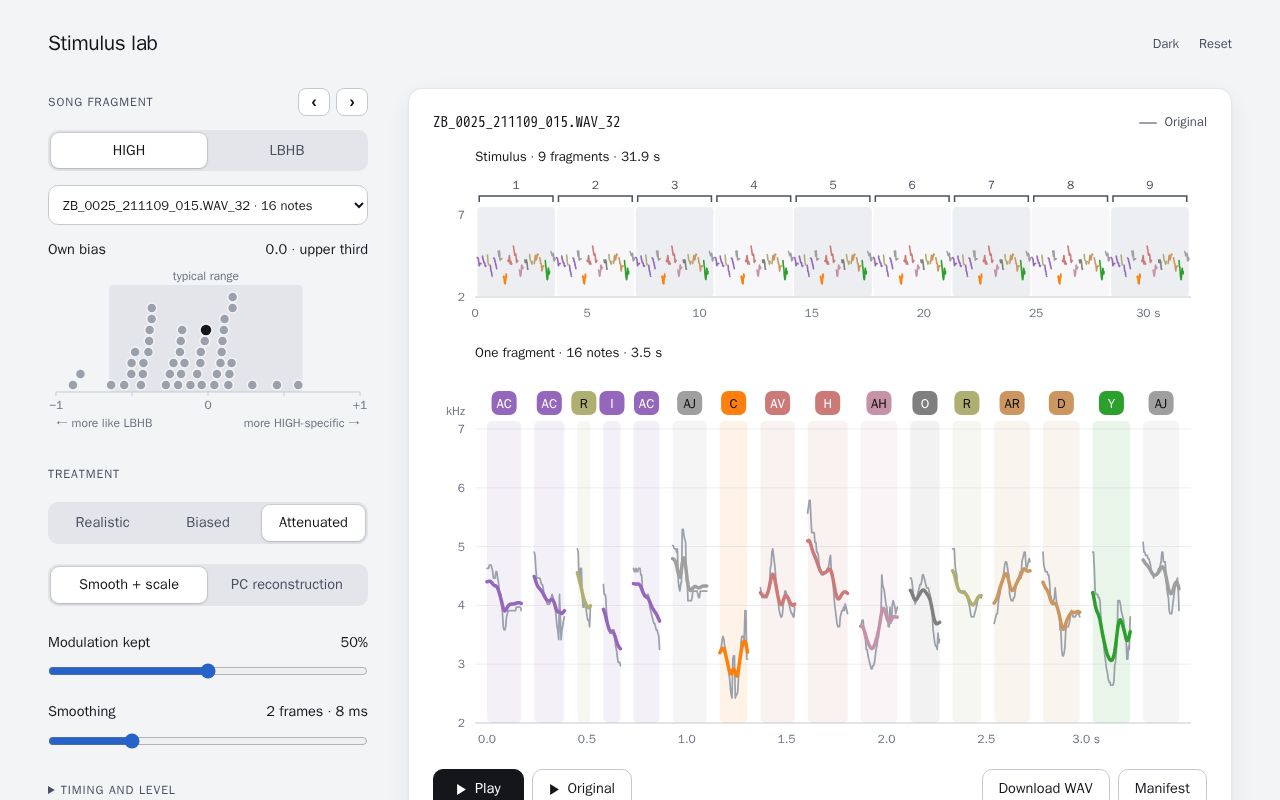Click the black dot in bias plot
Viewport: 1280px width, 800px height.
(x=206, y=330)
